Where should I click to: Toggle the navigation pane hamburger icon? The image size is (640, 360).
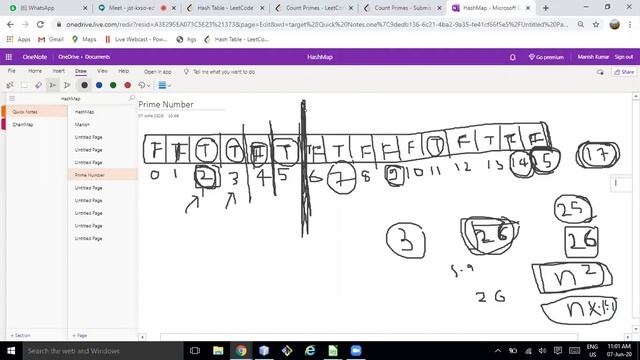click(12, 98)
